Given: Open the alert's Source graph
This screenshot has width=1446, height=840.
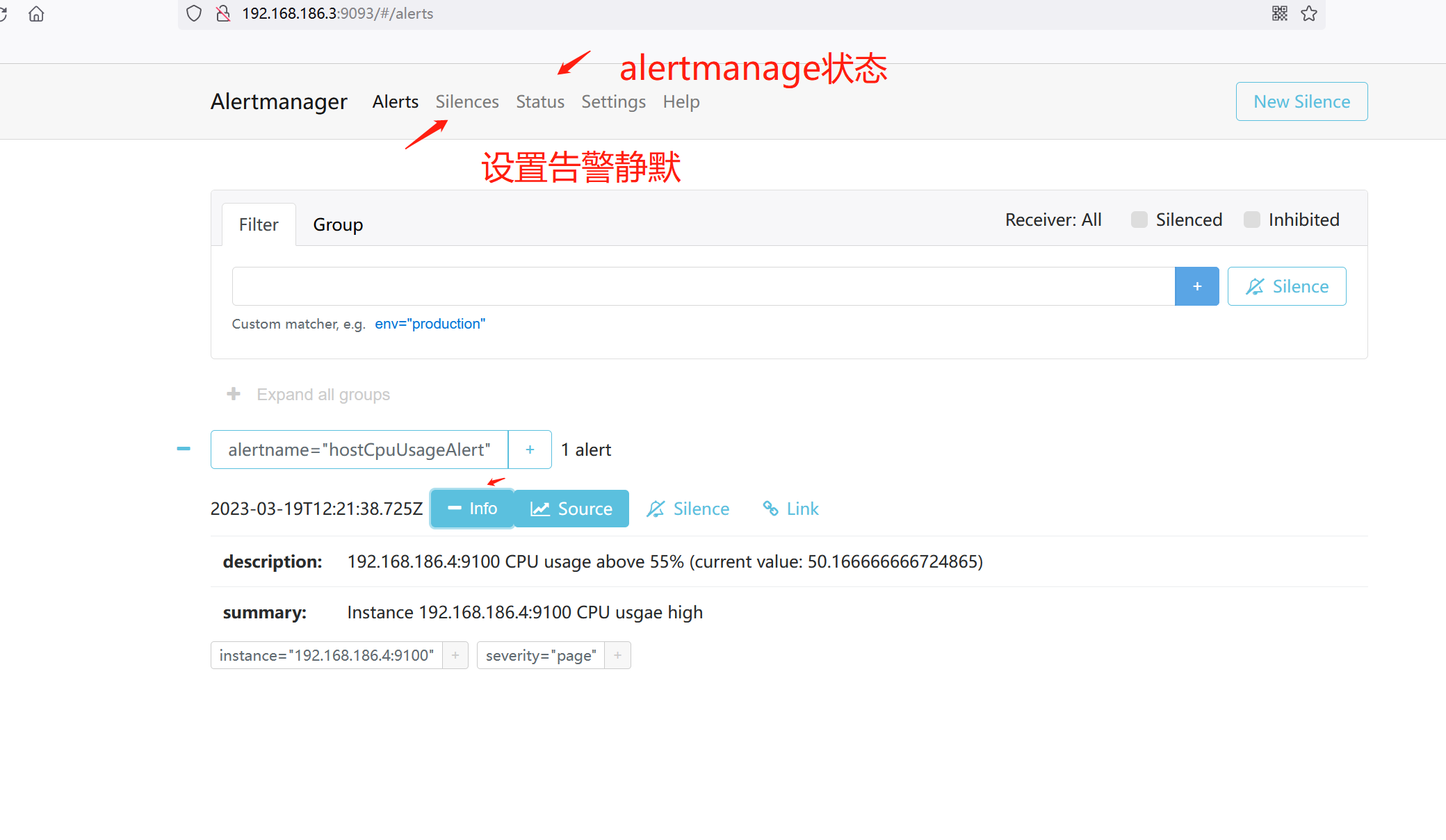Looking at the screenshot, I should click(571, 509).
